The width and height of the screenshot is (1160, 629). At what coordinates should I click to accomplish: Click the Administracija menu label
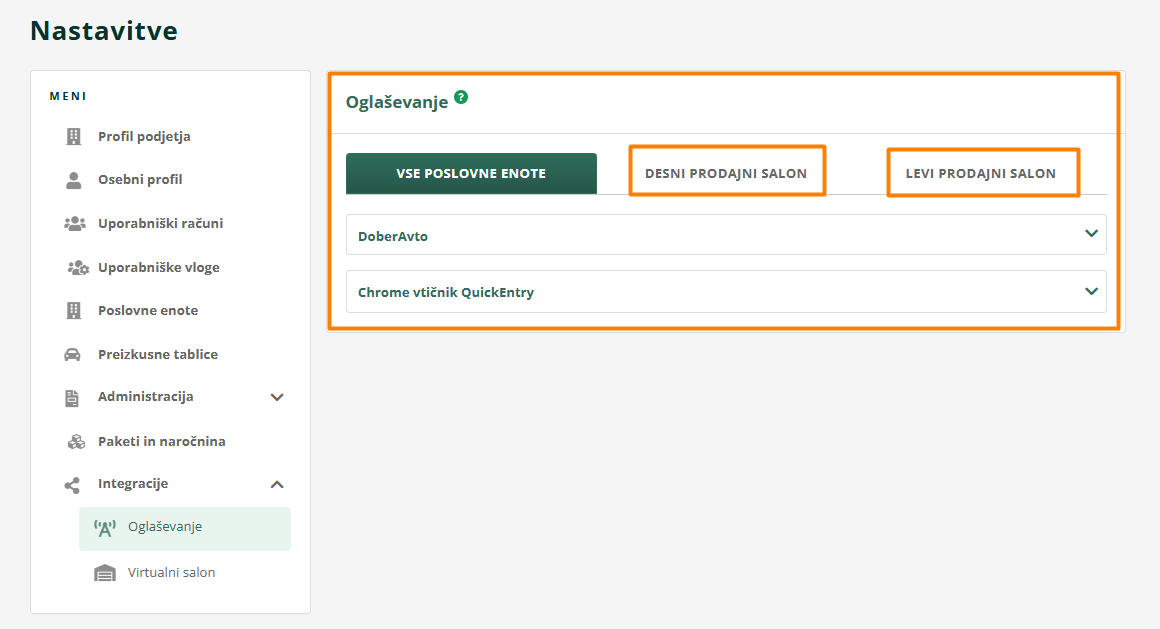(146, 397)
